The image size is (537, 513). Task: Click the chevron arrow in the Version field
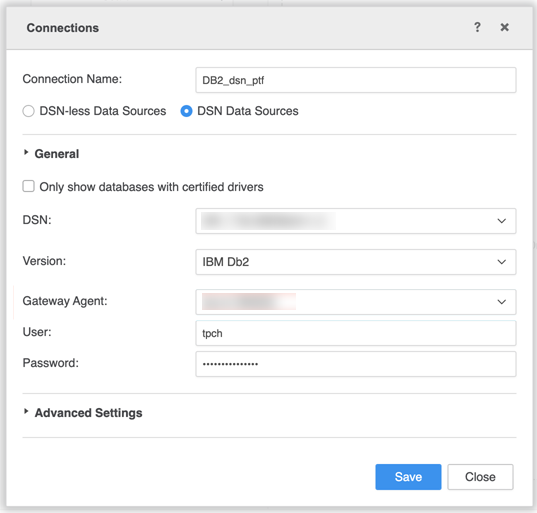click(x=501, y=262)
